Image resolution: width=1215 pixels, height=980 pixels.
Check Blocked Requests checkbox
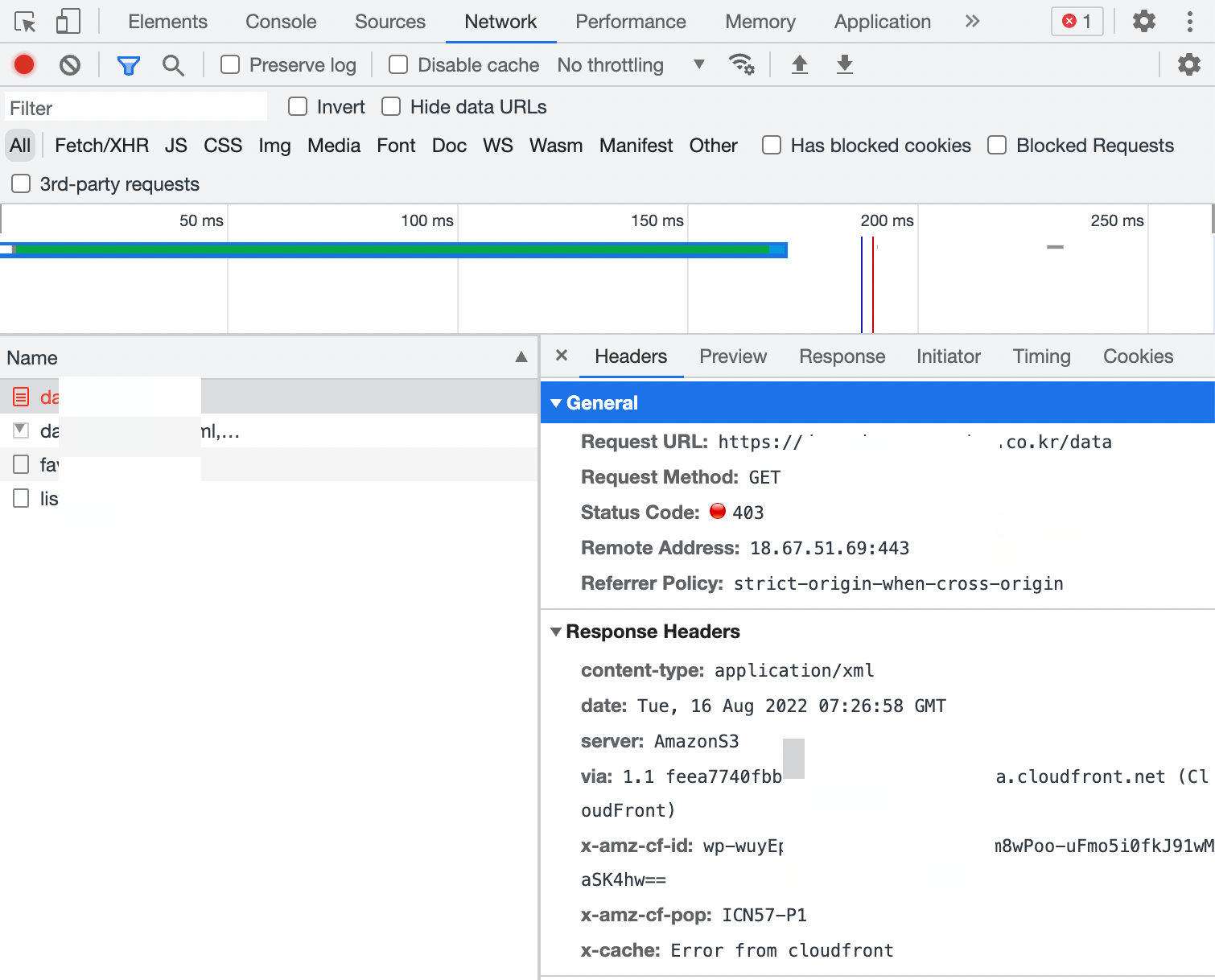[x=997, y=145]
